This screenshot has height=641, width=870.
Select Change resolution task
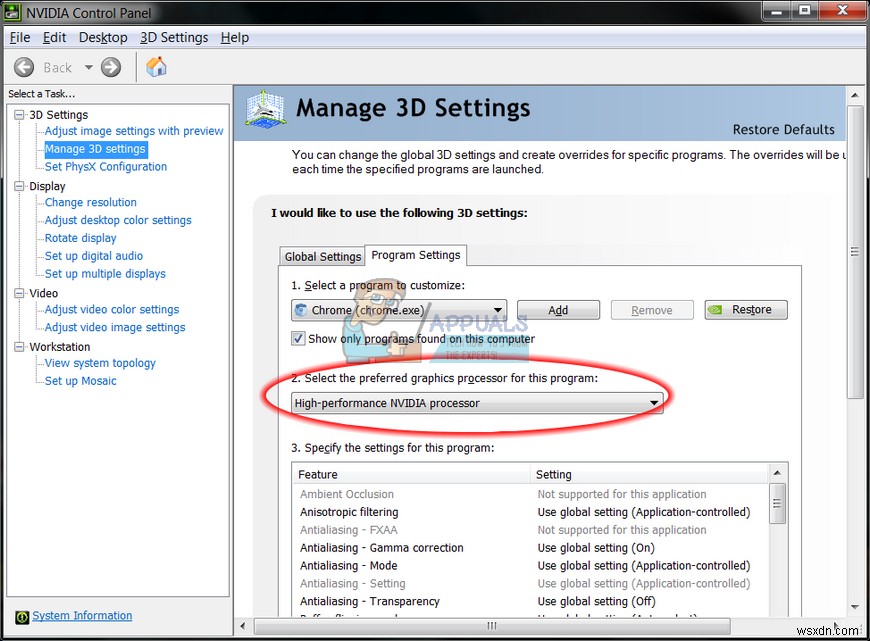(90, 203)
